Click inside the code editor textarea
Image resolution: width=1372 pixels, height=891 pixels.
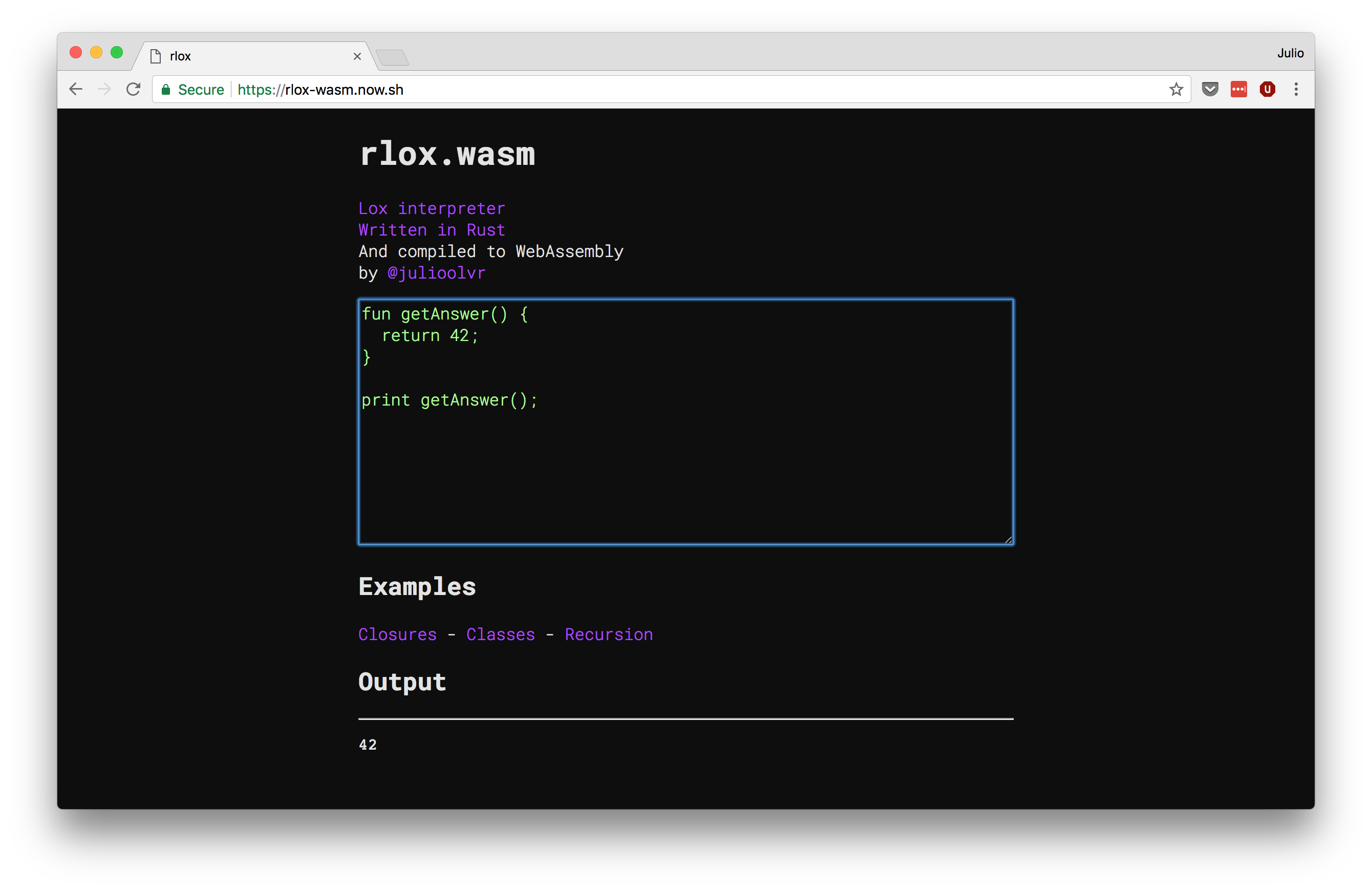[685, 461]
